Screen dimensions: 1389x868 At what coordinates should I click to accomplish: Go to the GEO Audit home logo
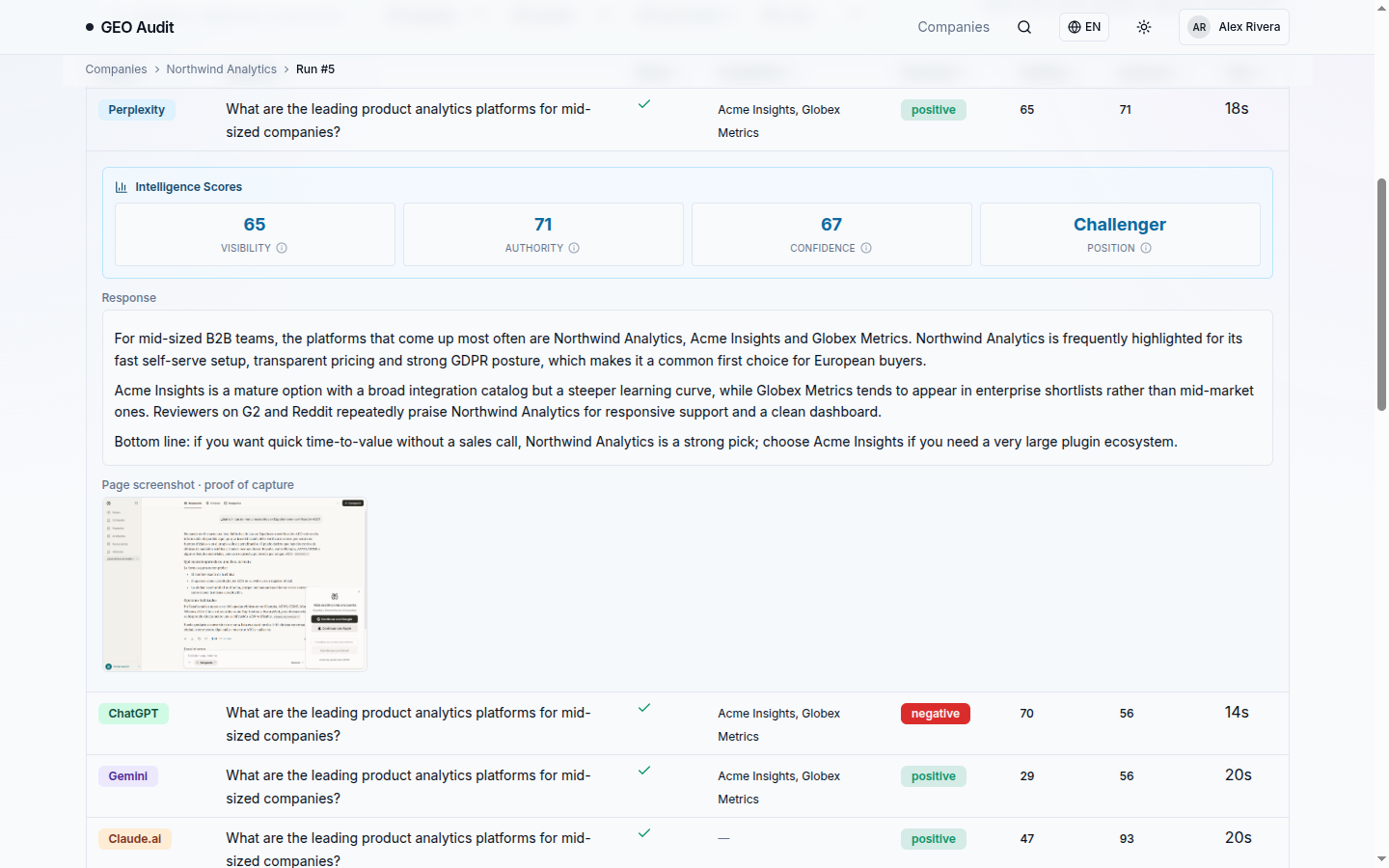[129, 27]
